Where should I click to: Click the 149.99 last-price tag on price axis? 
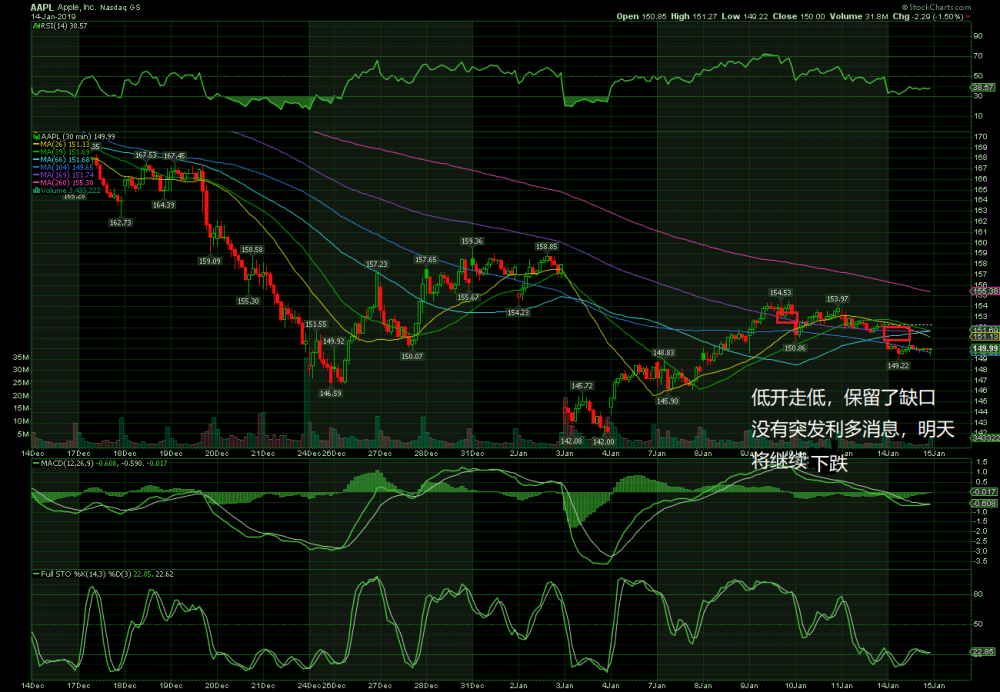pos(985,348)
